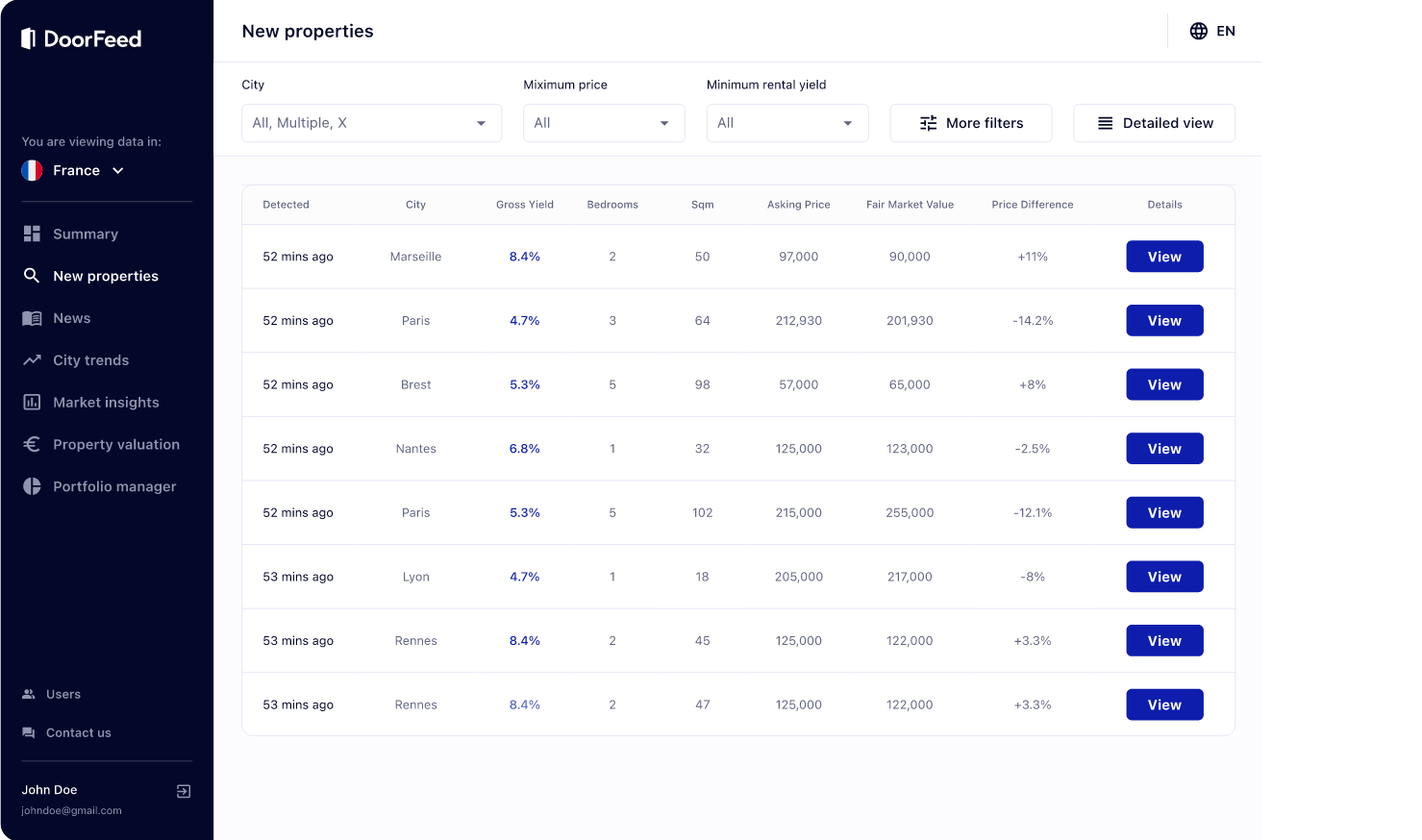This screenshot has width=1422, height=840.
Task: Open More filters
Action: pos(971,123)
